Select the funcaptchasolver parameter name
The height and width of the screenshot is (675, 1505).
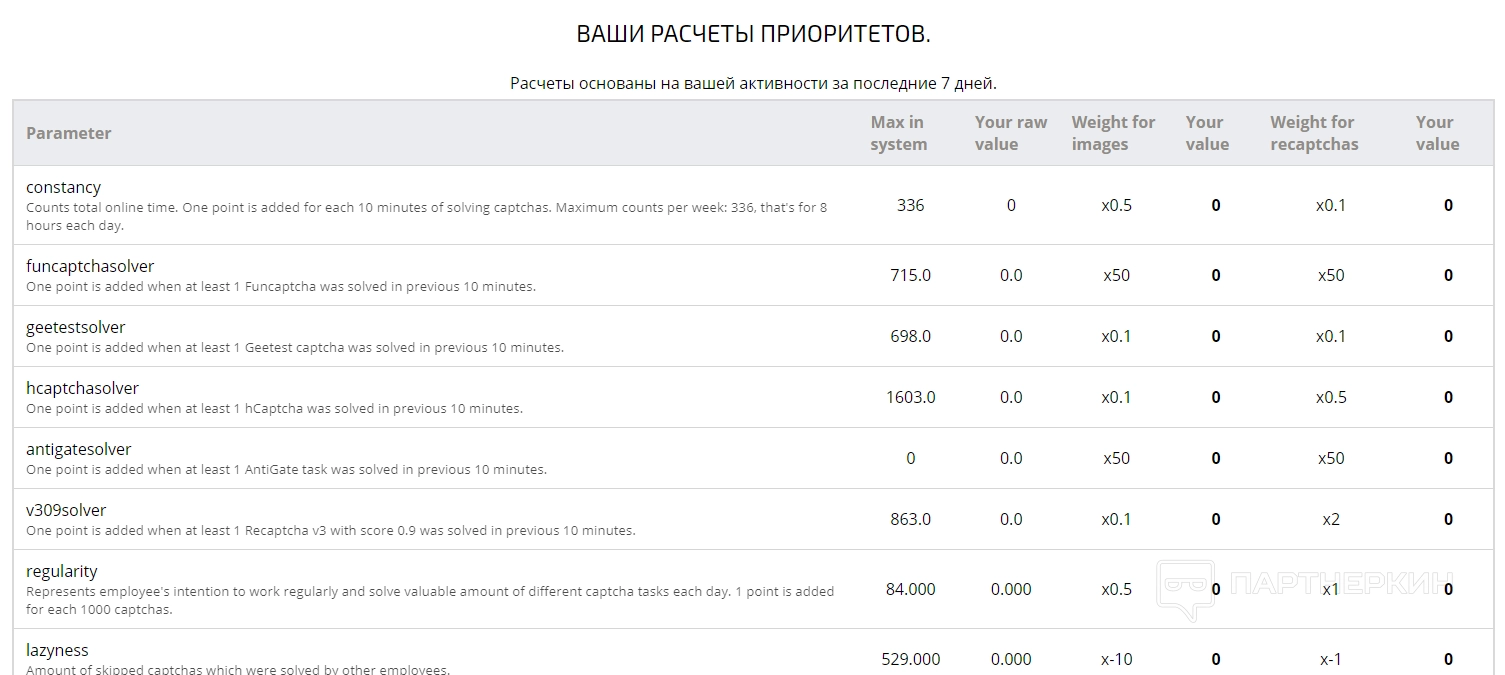click(x=90, y=266)
